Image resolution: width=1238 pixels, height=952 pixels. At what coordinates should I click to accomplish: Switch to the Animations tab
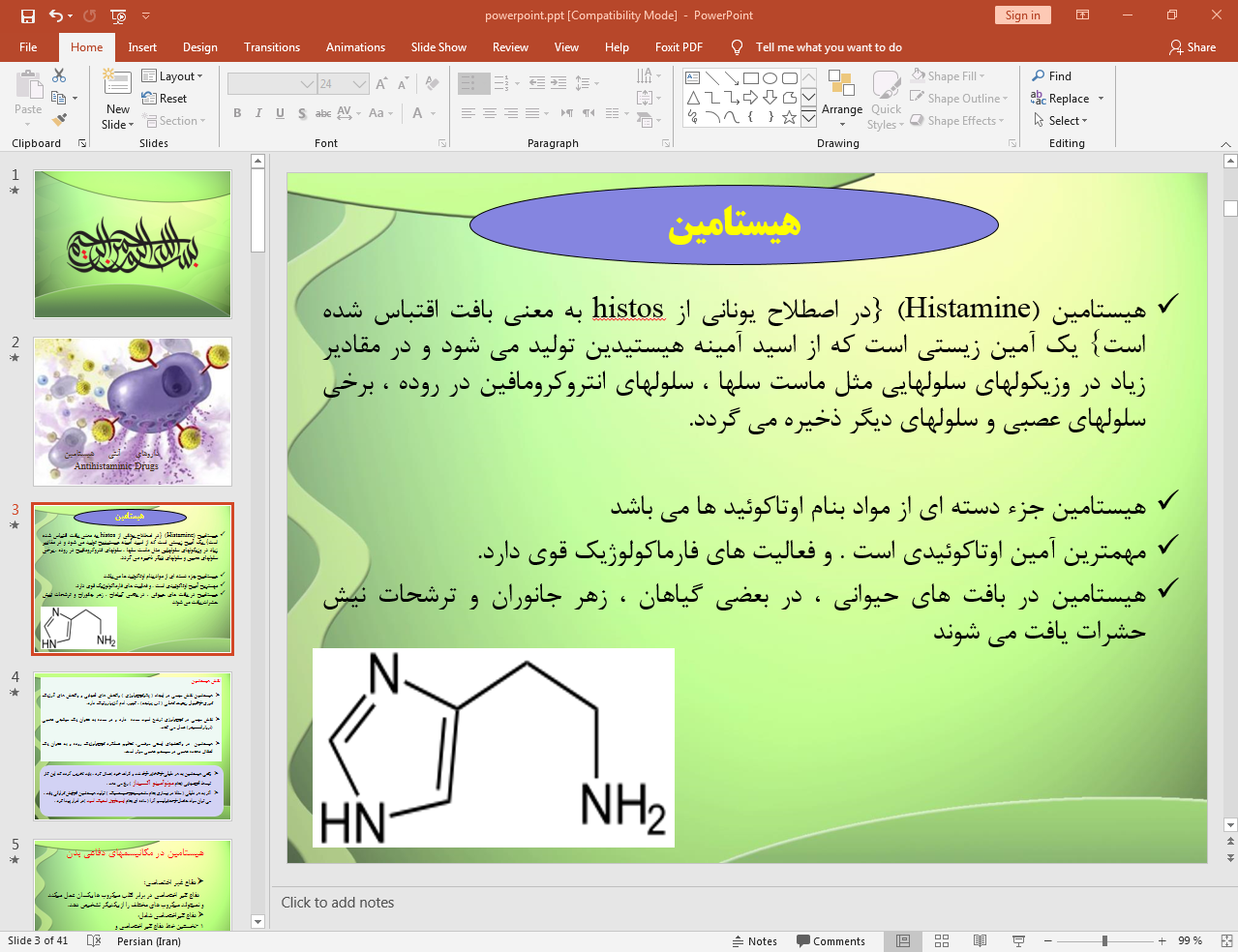pos(355,47)
